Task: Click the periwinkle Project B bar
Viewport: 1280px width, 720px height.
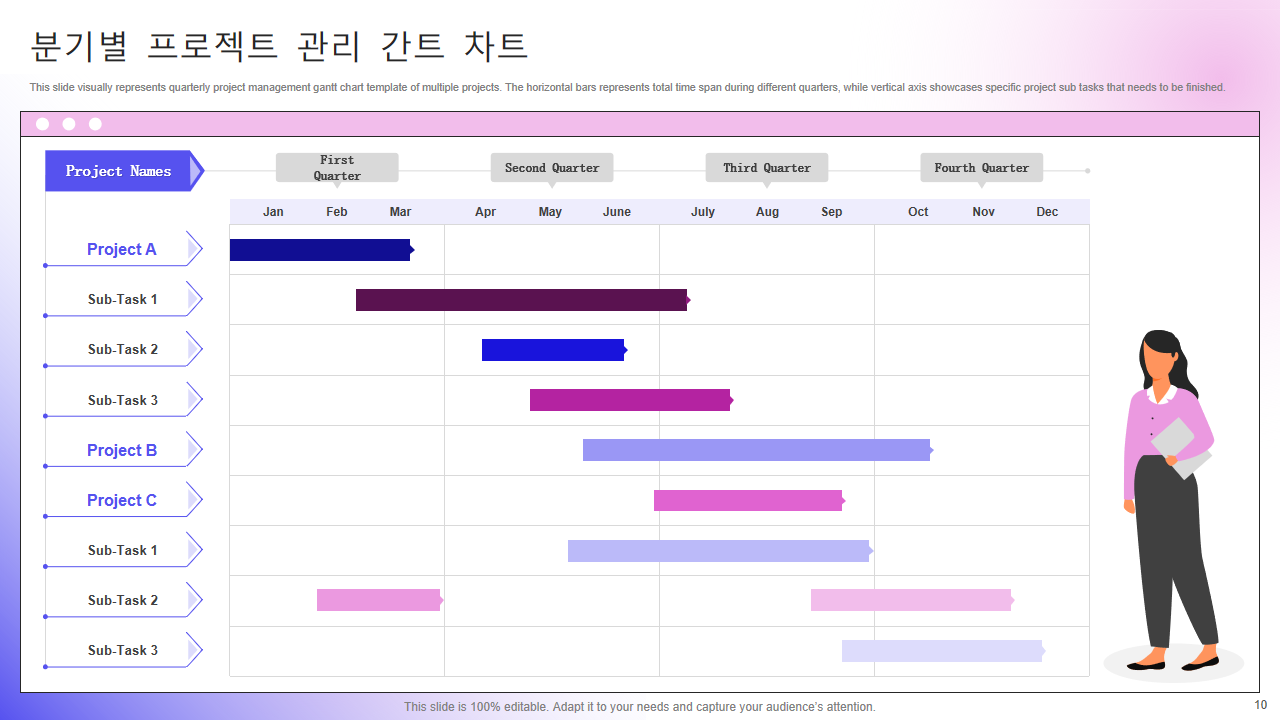Action: [757, 450]
